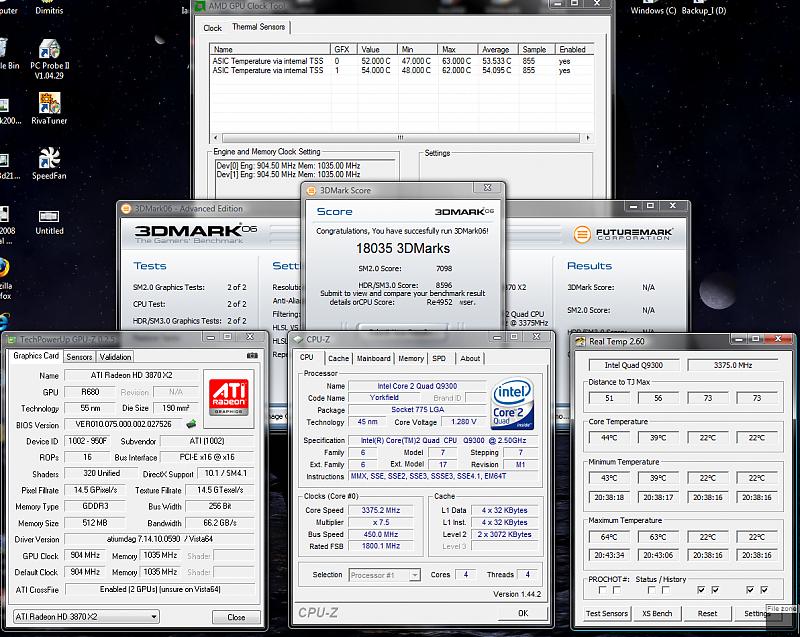This screenshot has width=800, height=637.
Task: Toggle the fourth PROCHOT checkbox in Real Temp
Action: coord(666,590)
